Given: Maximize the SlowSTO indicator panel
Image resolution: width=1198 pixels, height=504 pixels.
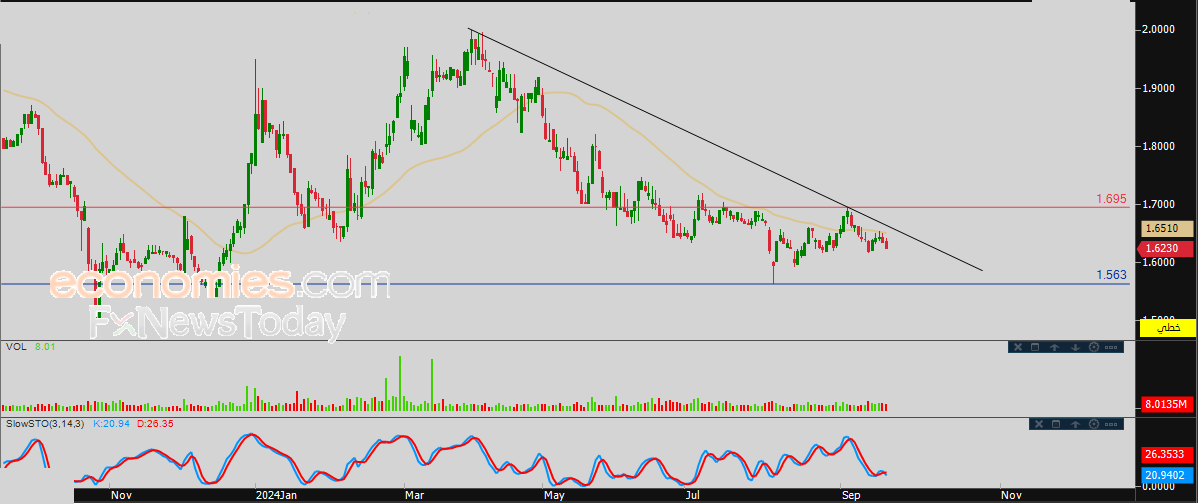Looking at the screenshot, I should (1057, 424).
